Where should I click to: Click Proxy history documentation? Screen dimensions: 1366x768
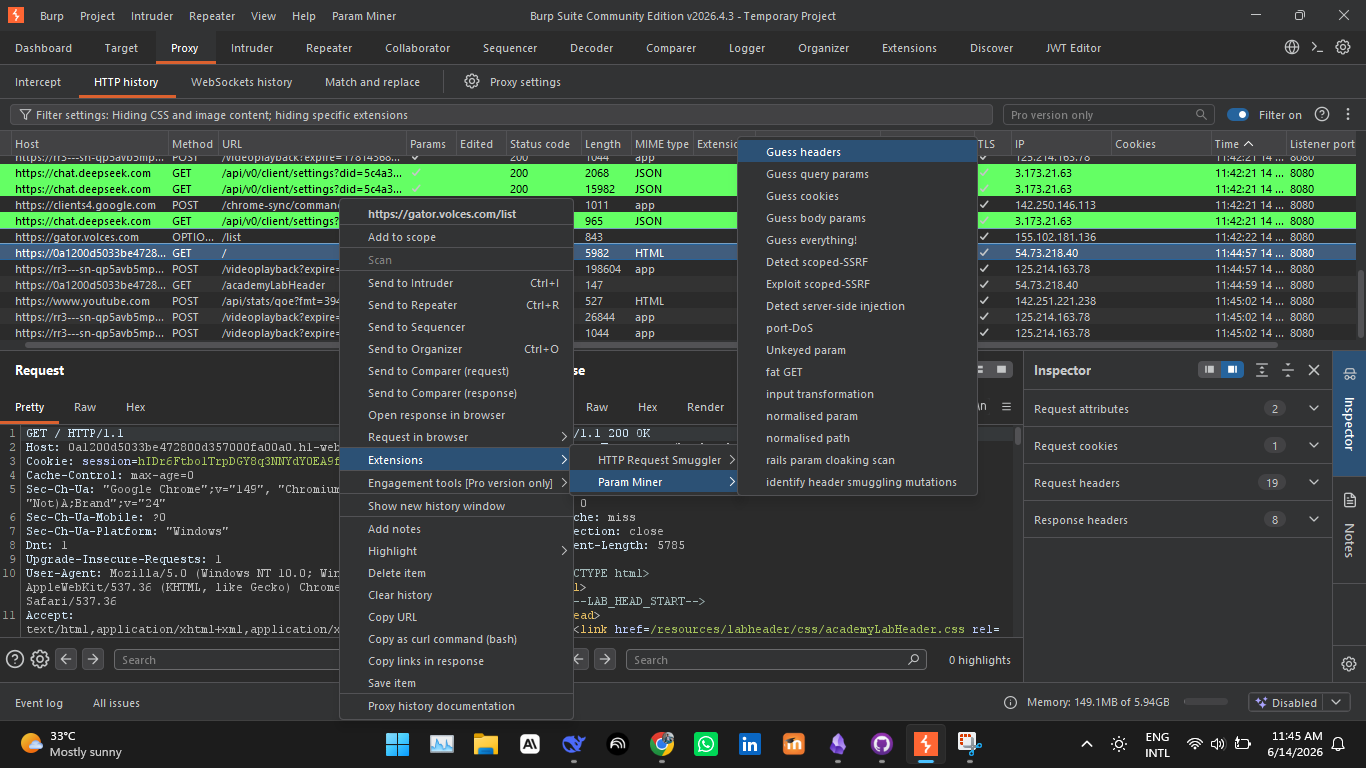click(x=456, y=706)
